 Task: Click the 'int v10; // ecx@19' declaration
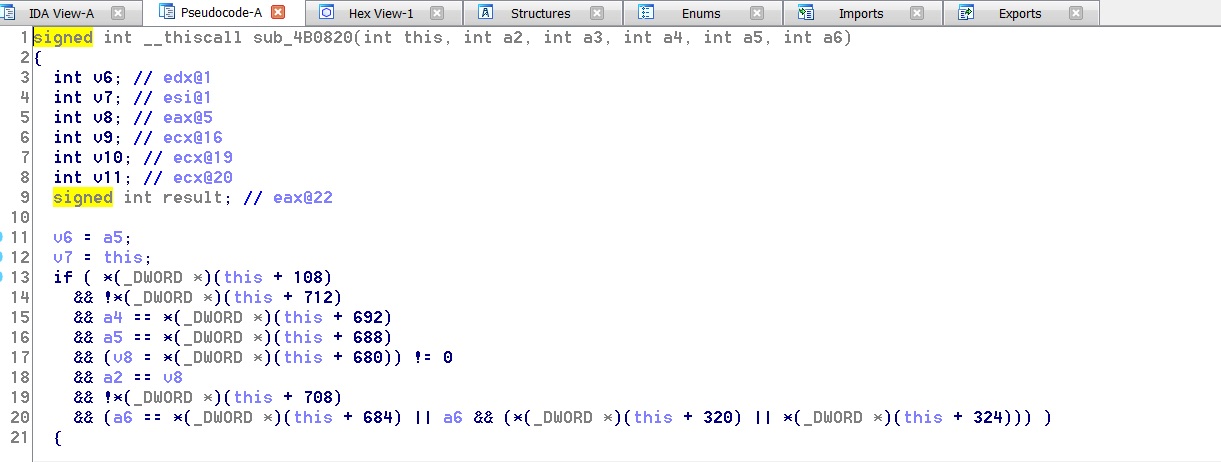143,157
